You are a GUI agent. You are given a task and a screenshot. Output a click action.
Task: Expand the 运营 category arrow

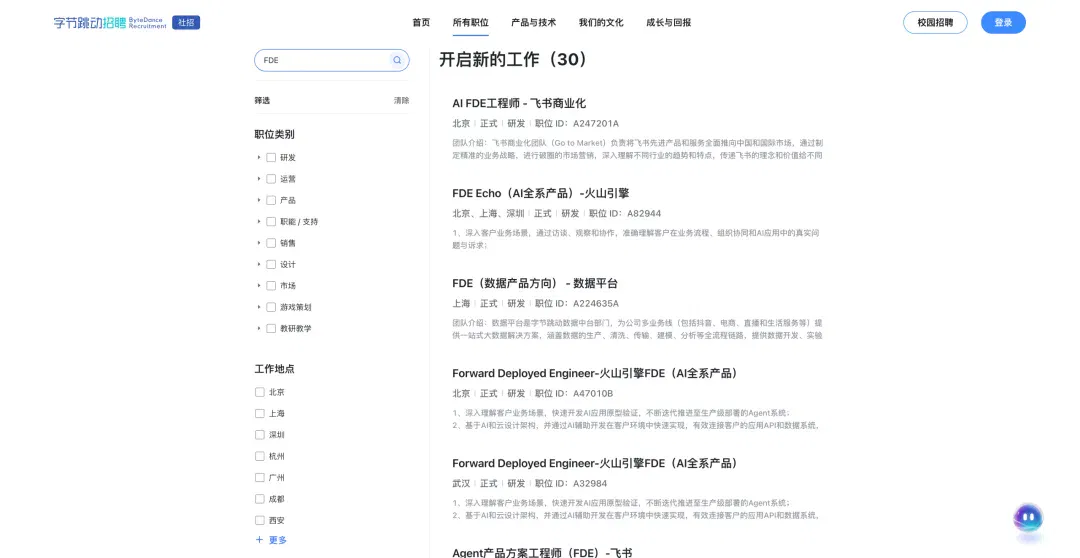[x=259, y=179]
